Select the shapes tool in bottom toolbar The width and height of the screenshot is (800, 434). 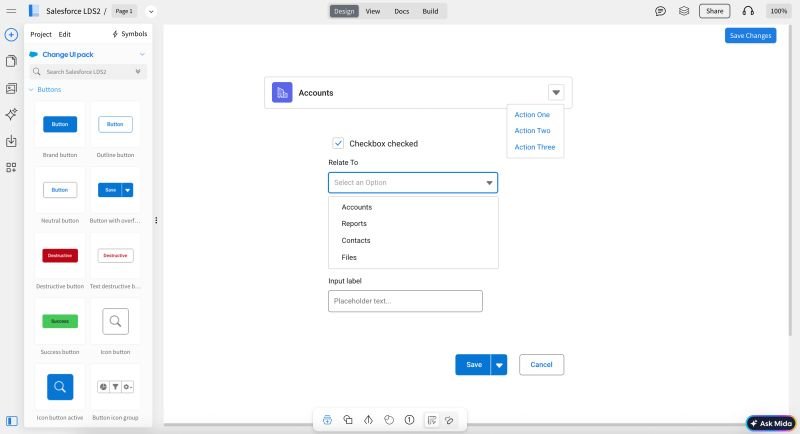pyautogui.click(x=348, y=420)
